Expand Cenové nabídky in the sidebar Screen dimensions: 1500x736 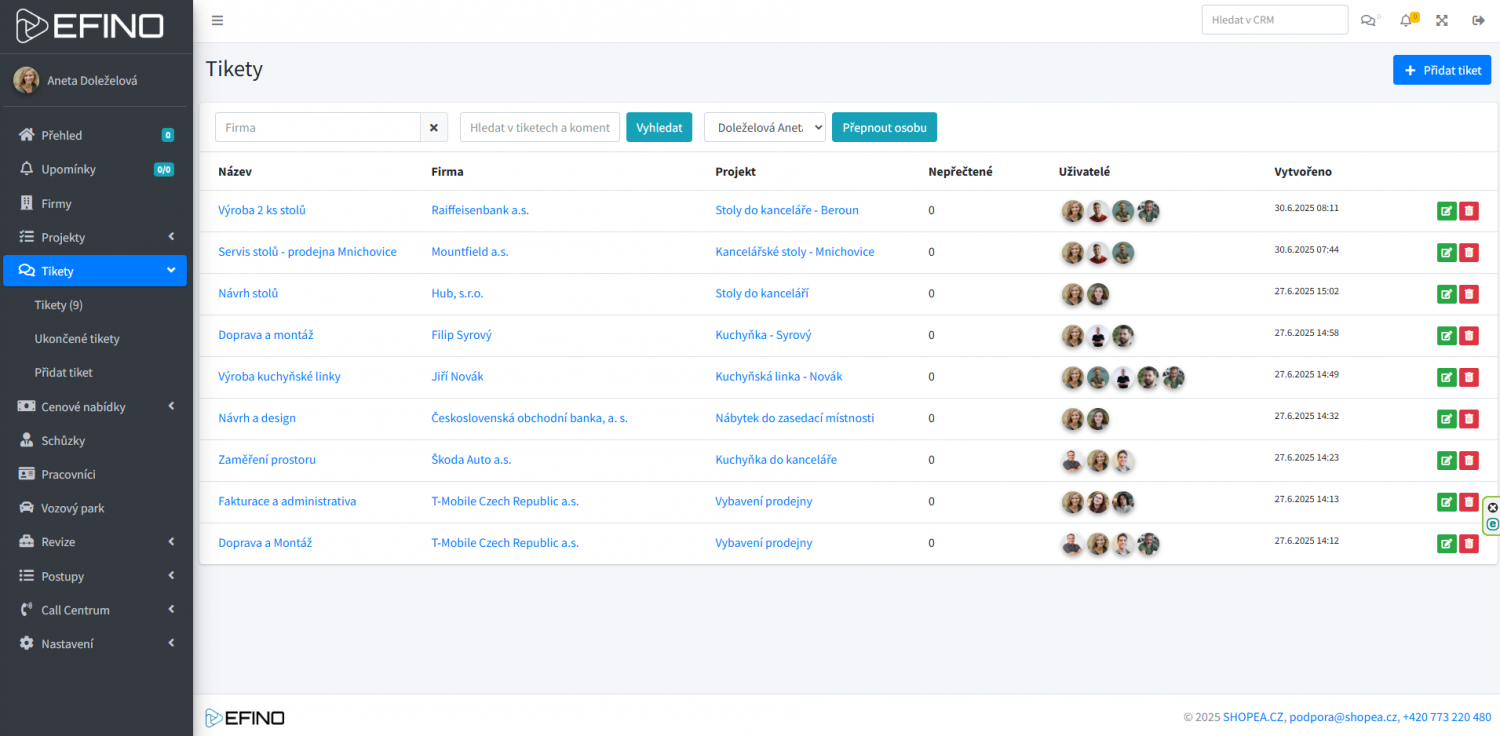pos(95,407)
